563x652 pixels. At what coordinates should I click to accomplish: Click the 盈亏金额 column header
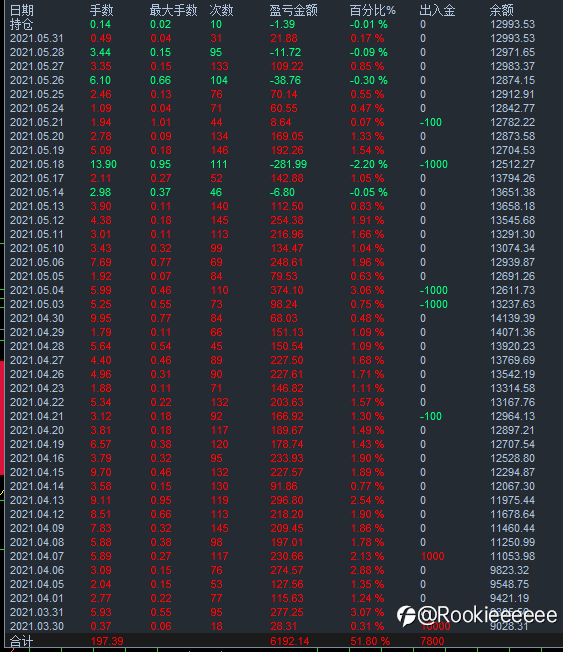[294, 10]
